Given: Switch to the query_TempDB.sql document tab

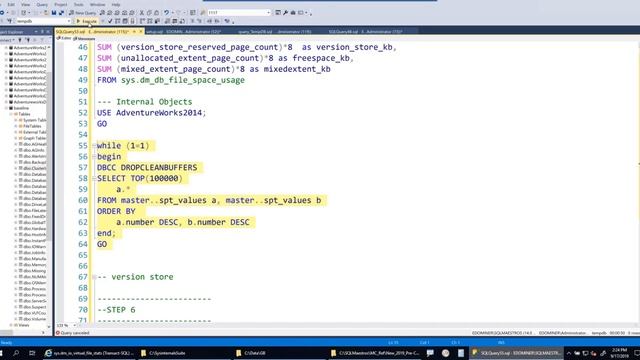Looking at the screenshot, I should coord(275,31).
